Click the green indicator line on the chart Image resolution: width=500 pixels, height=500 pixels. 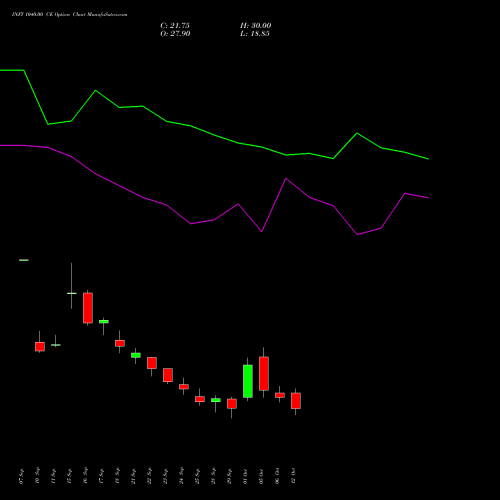214,135
